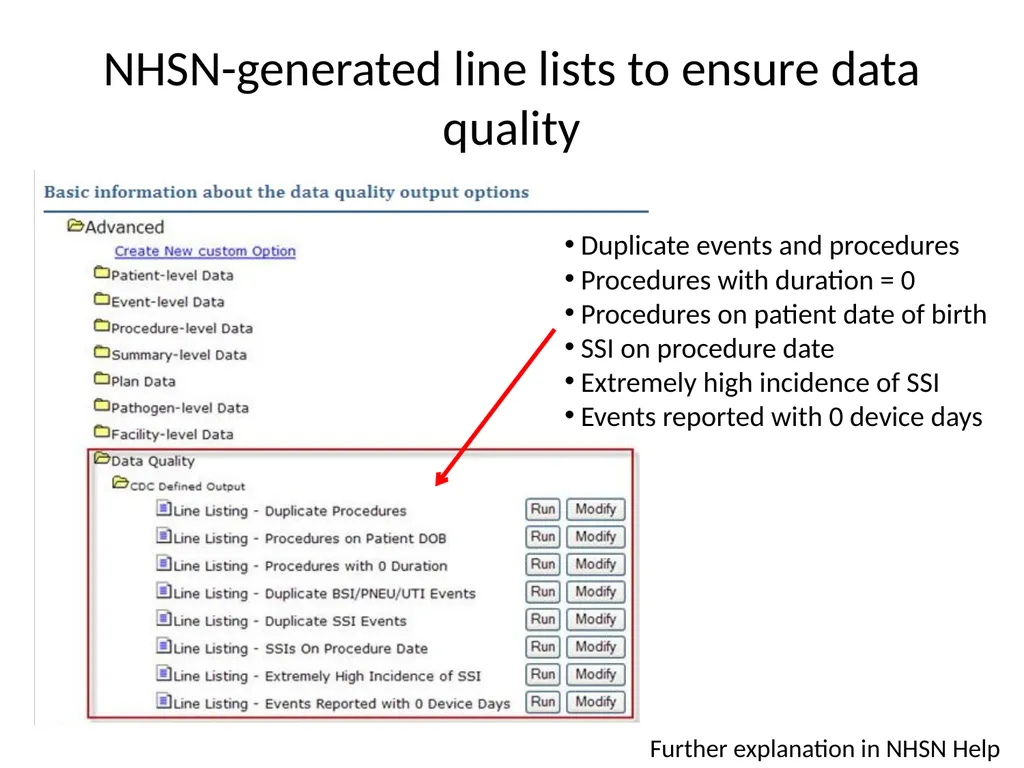Expand the Facility-level Data folder icon

tap(102, 431)
